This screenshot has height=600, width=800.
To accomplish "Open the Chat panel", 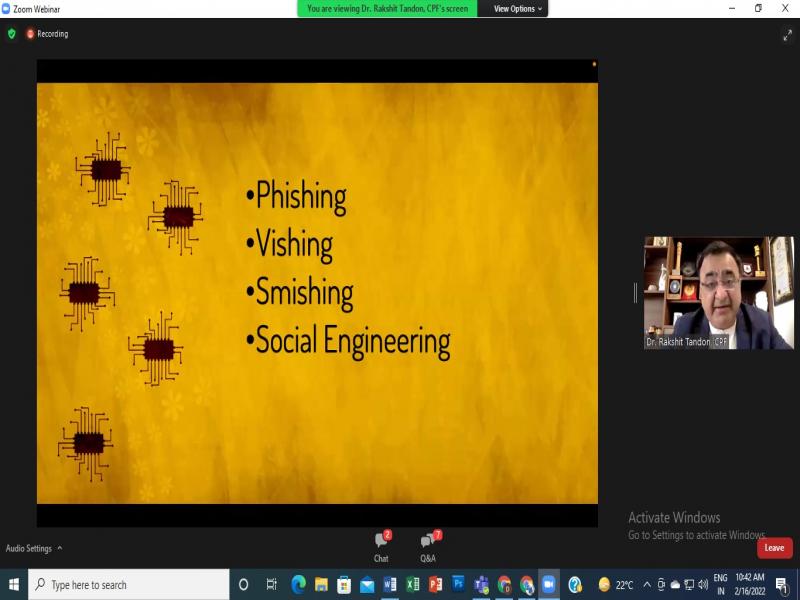I will tap(381, 545).
